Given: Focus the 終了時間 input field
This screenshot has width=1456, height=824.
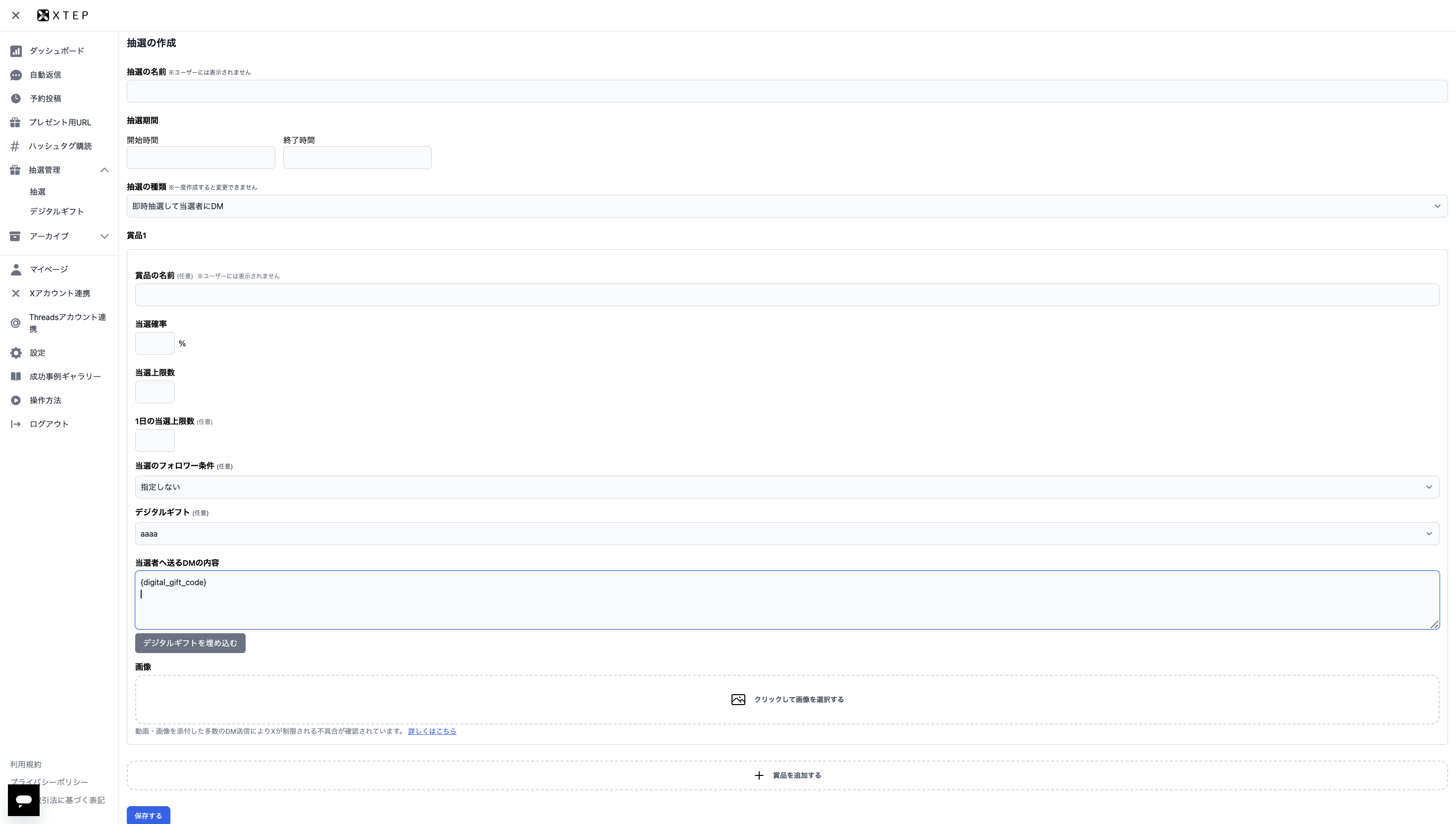Looking at the screenshot, I should click(x=358, y=158).
